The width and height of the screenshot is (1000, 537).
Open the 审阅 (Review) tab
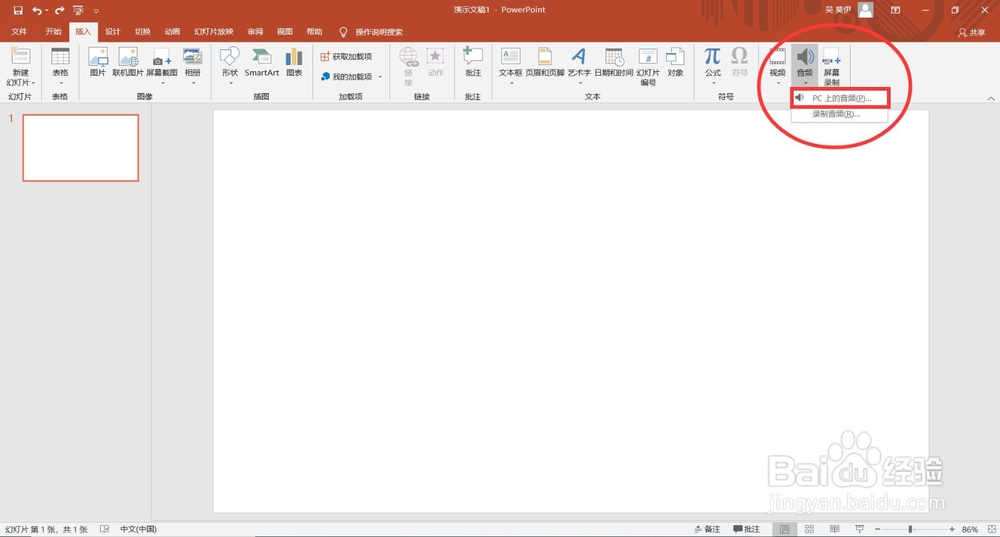[255, 31]
